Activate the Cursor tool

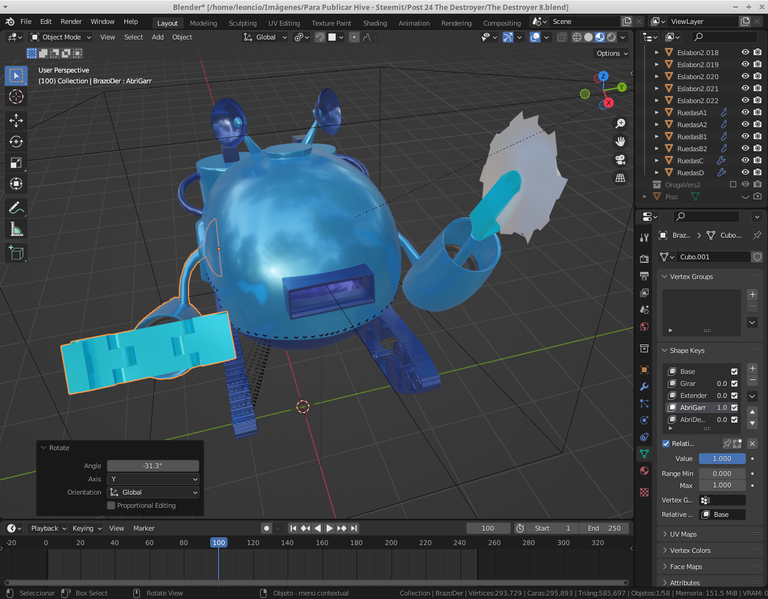point(16,97)
